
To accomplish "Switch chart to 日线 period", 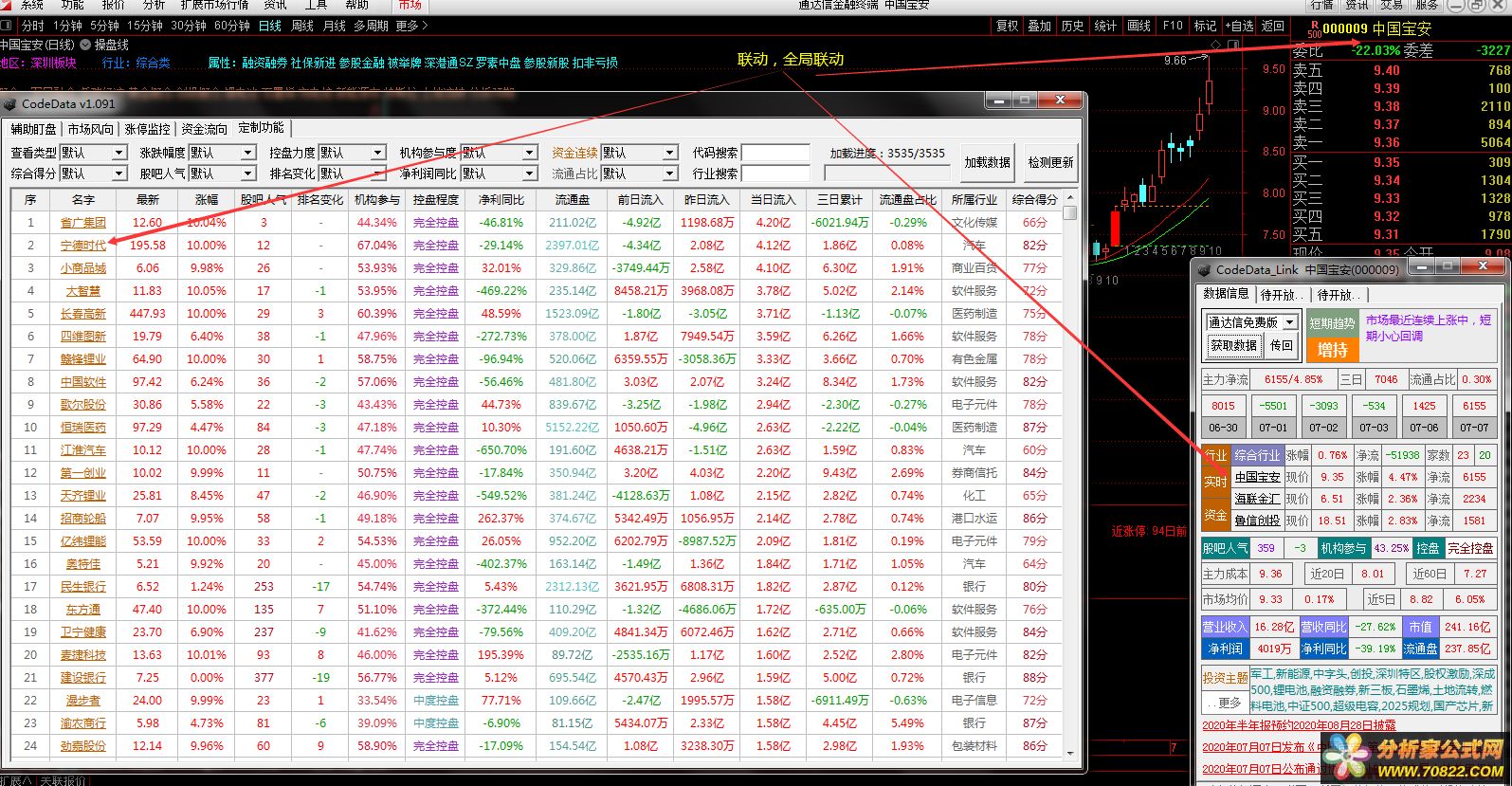I will tap(269, 26).
